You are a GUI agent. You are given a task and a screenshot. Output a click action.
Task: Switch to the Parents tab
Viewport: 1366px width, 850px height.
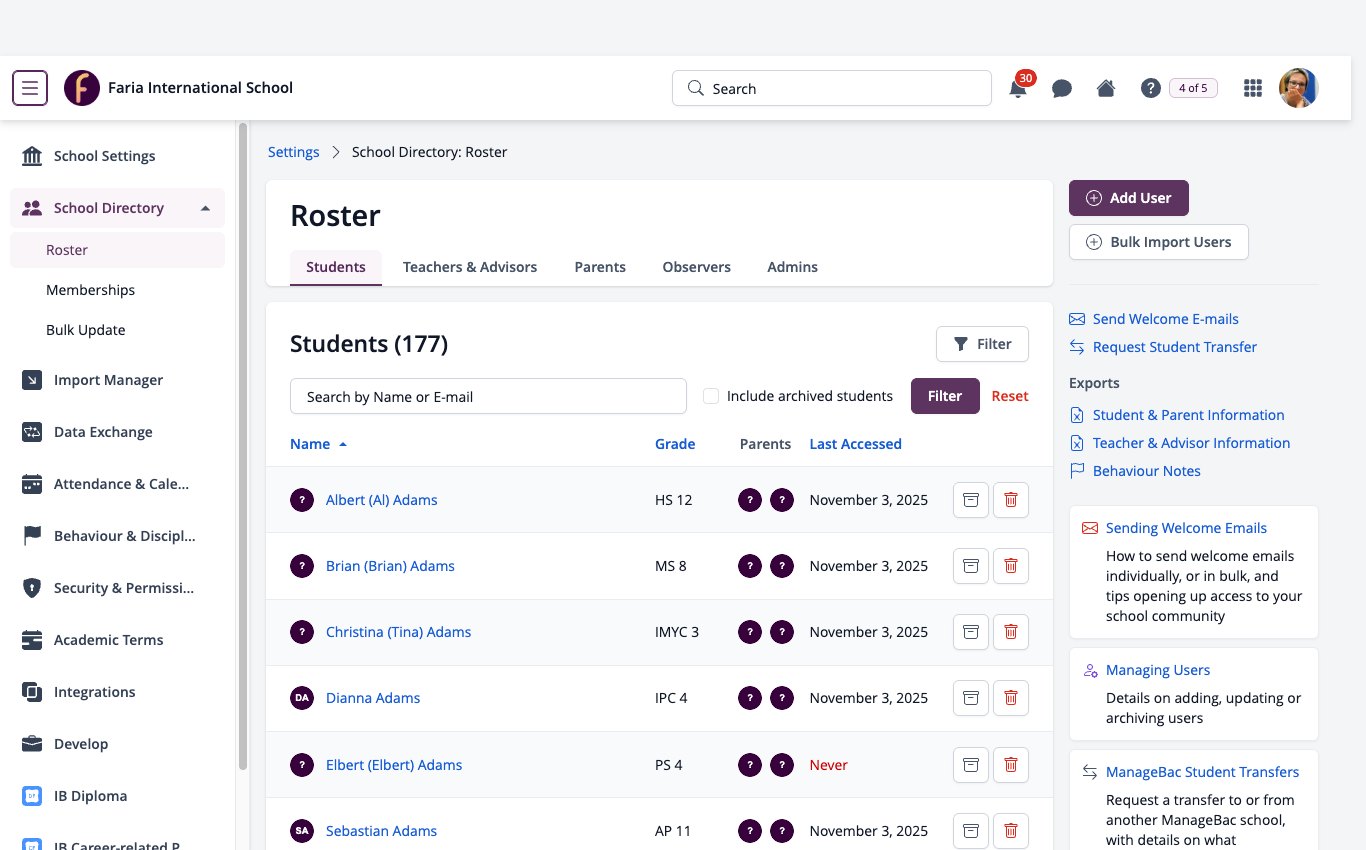[600, 267]
